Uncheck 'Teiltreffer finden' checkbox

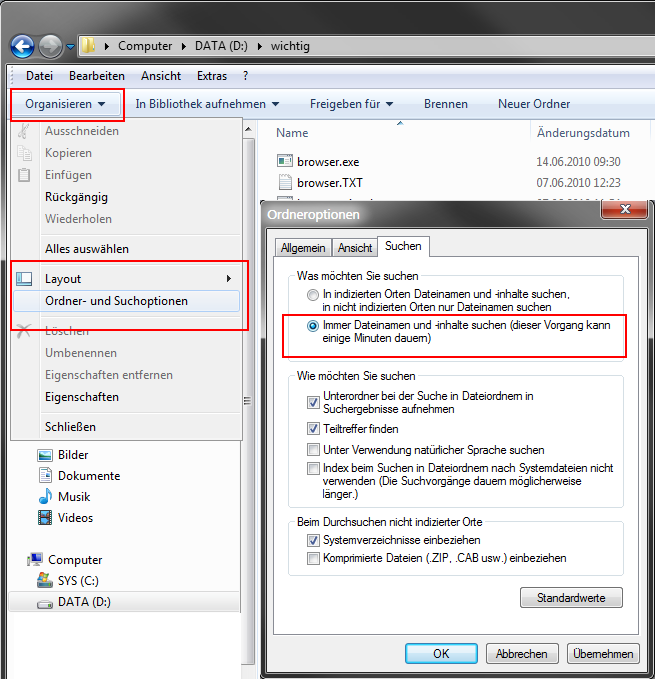click(x=313, y=429)
